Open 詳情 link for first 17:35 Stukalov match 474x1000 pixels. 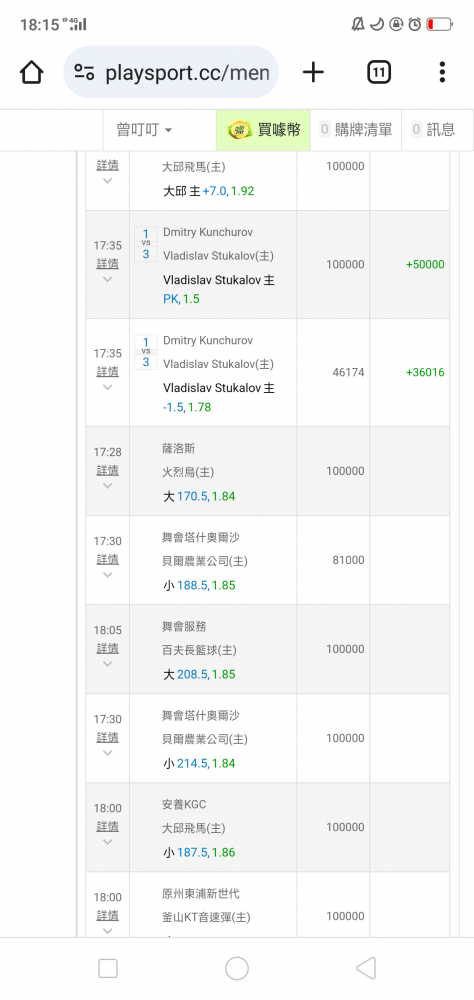coord(107,263)
